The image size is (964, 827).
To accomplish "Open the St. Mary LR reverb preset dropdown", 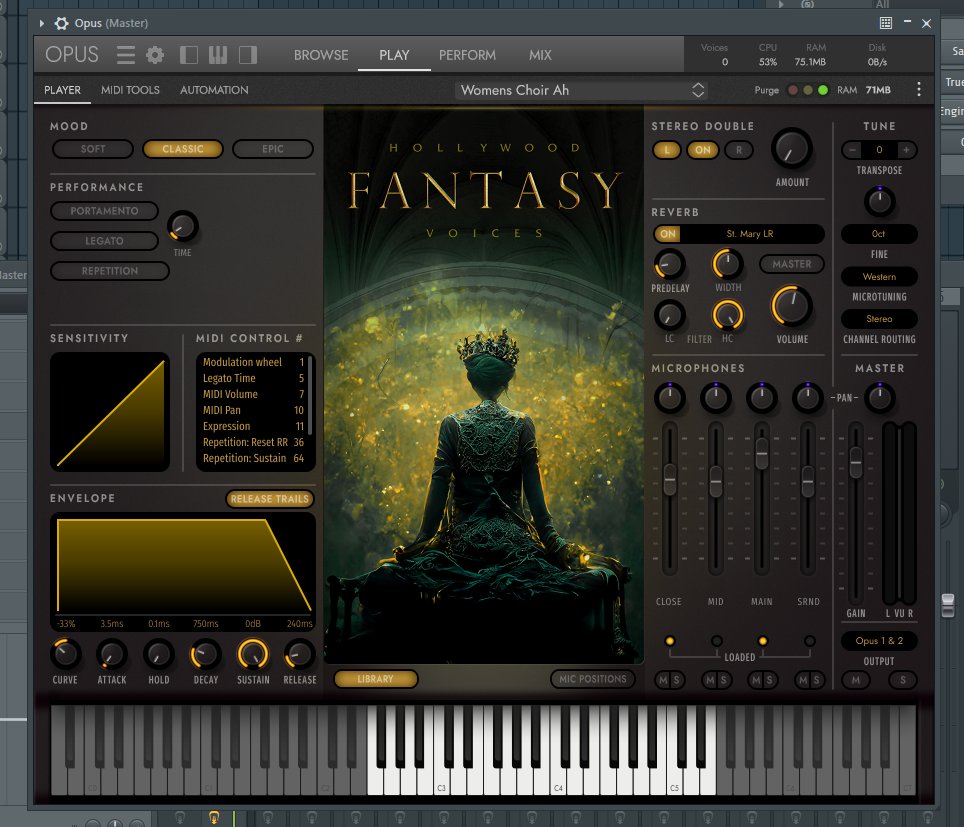I will [750, 234].
